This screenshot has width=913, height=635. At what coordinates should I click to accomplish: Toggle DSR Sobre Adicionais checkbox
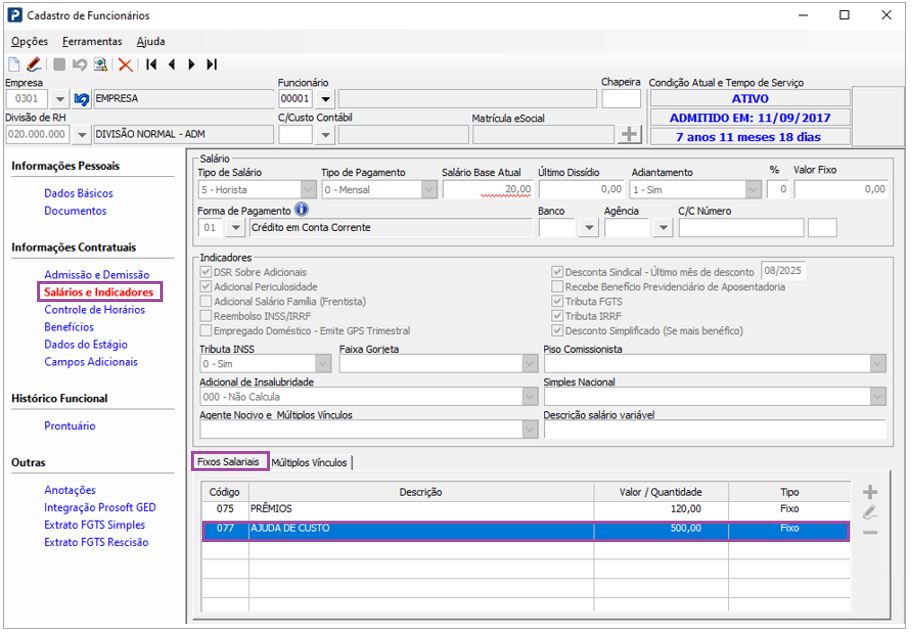click(x=206, y=272)
